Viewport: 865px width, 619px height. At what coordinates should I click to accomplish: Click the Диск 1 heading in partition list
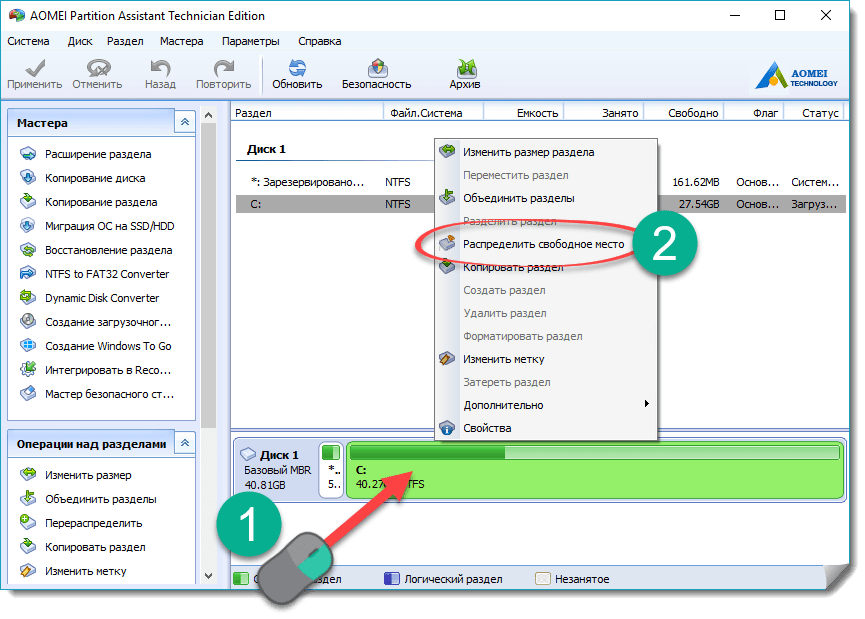(266, 150)
